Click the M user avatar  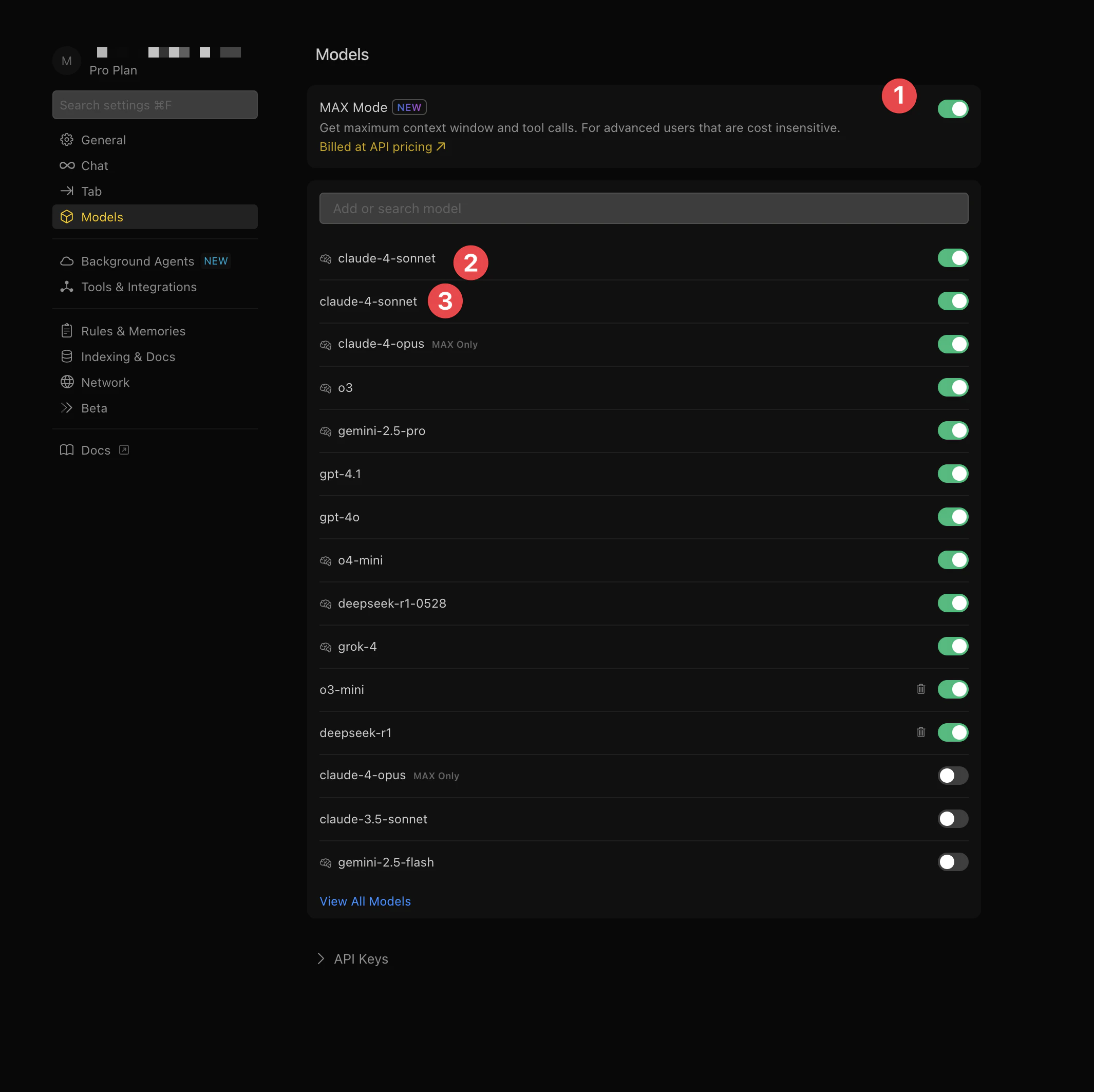pos(67,61)
